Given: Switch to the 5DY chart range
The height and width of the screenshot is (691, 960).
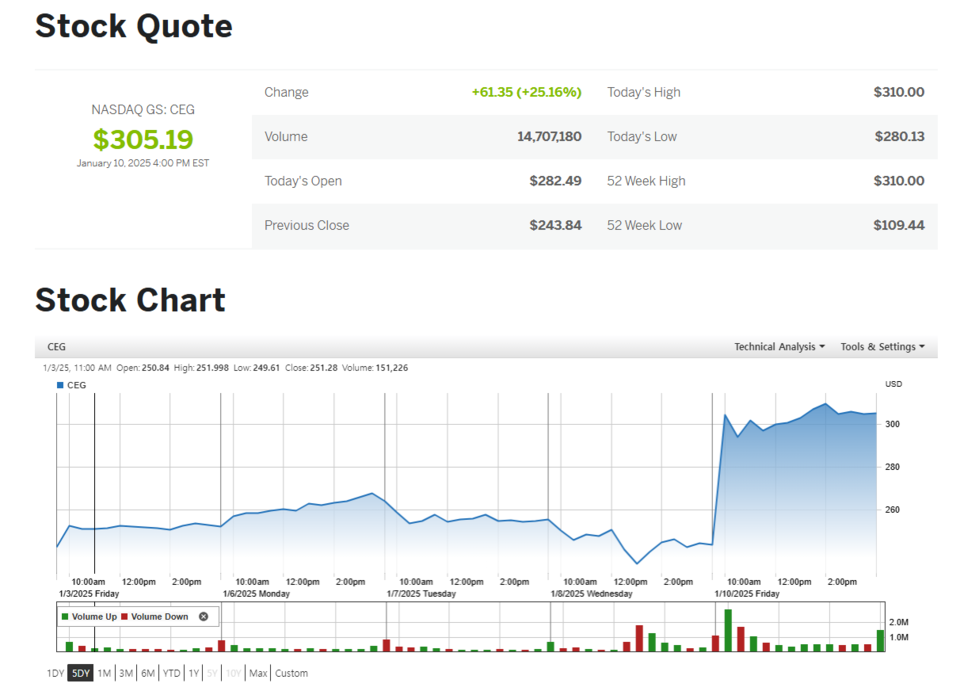Looking at the screenshot, I should pos(81,673).
